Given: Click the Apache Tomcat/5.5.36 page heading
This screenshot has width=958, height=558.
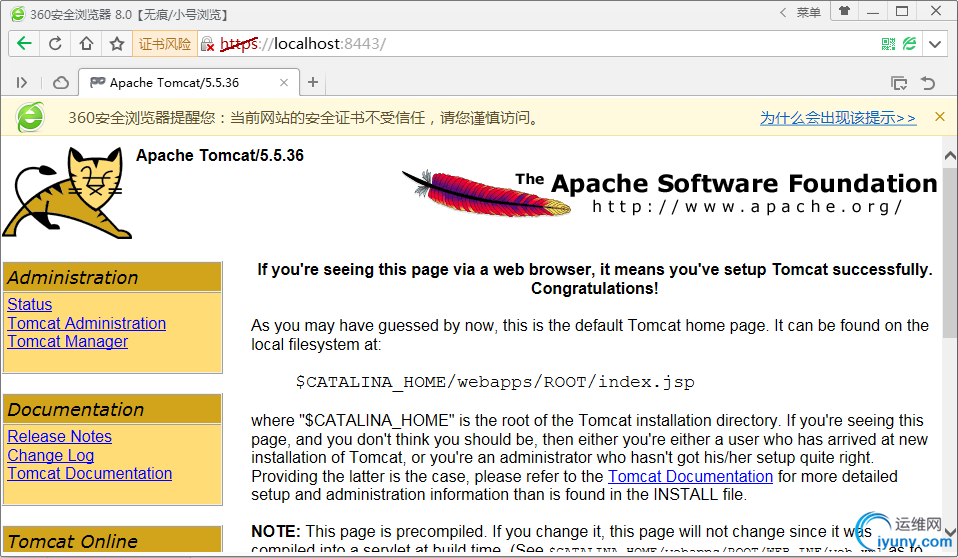Looking at the screenshot, I should pos(220,155).
